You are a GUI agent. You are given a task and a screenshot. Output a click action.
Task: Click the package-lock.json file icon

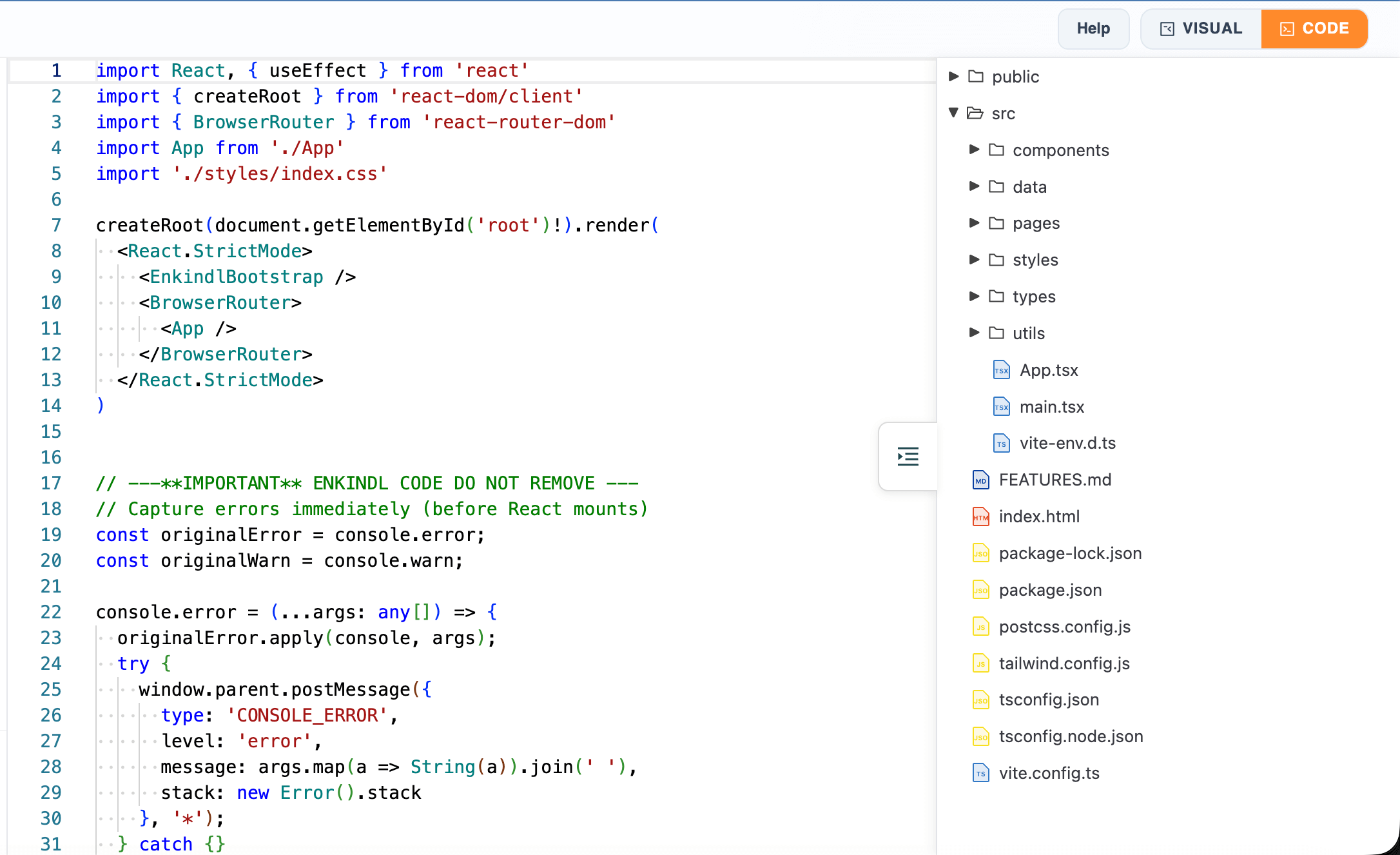(981, 553)
